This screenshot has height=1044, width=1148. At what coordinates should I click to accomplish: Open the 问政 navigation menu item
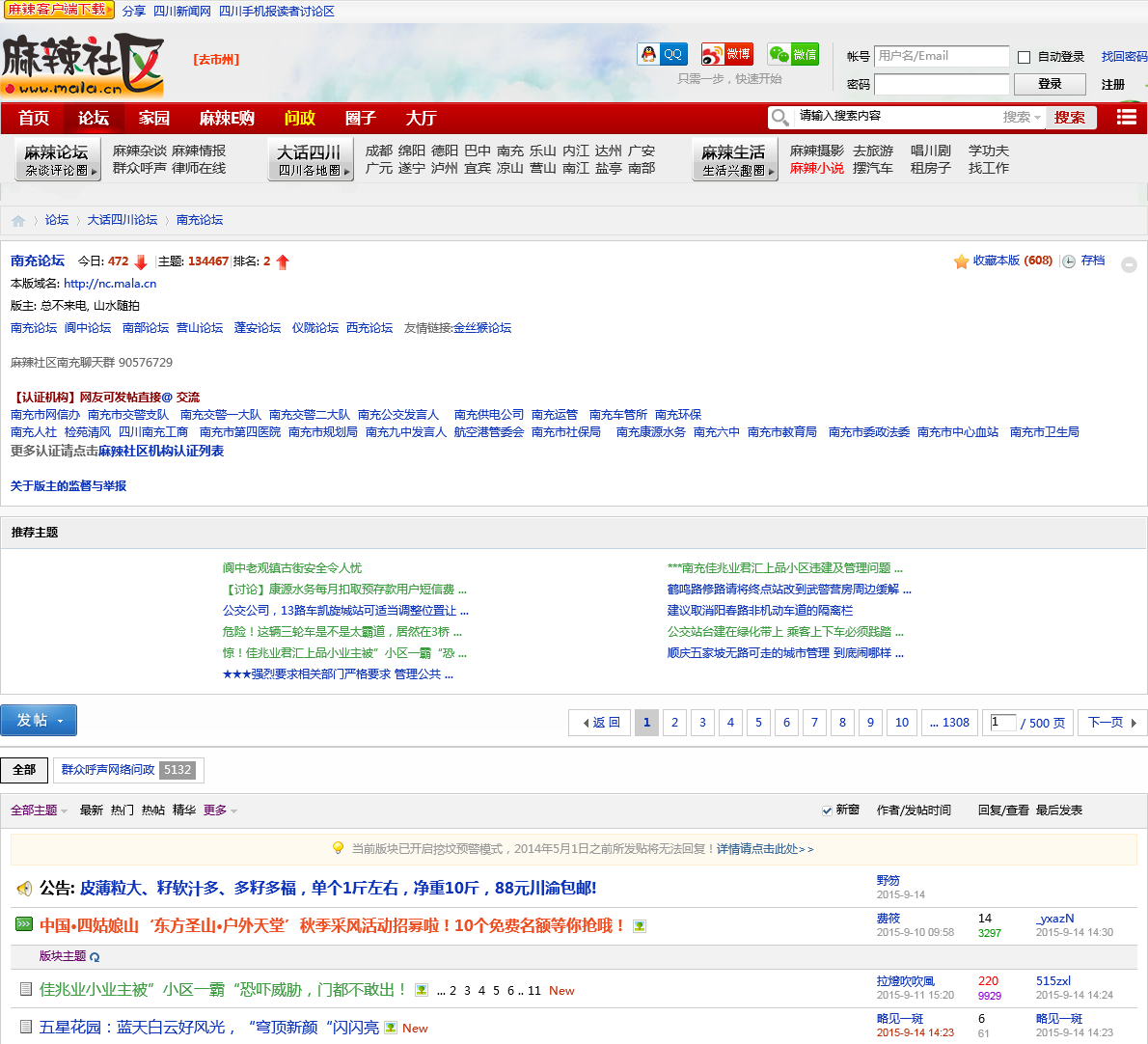300,118
